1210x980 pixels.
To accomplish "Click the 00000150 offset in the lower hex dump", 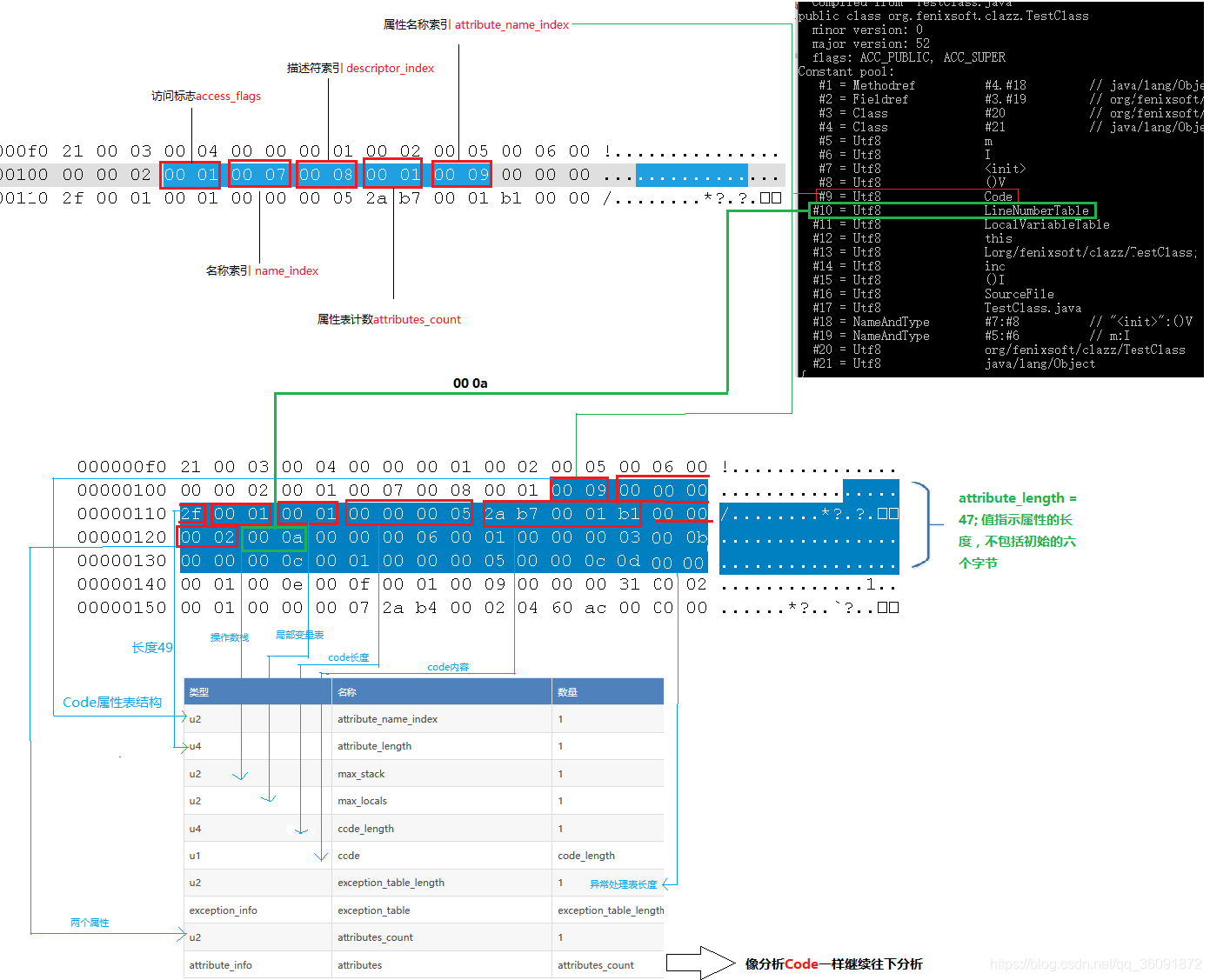I will pyautogui.click(x=122, y=609).
